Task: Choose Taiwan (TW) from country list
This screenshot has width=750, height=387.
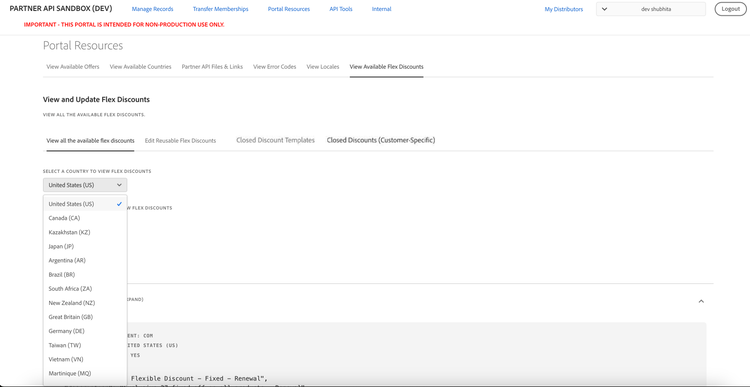Action: (85, 345)
